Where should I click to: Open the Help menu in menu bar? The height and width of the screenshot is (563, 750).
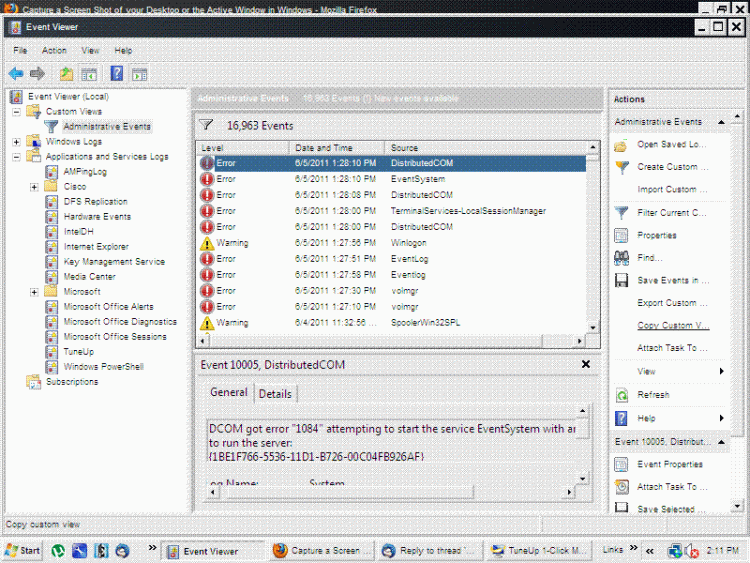tap(123, 51)
